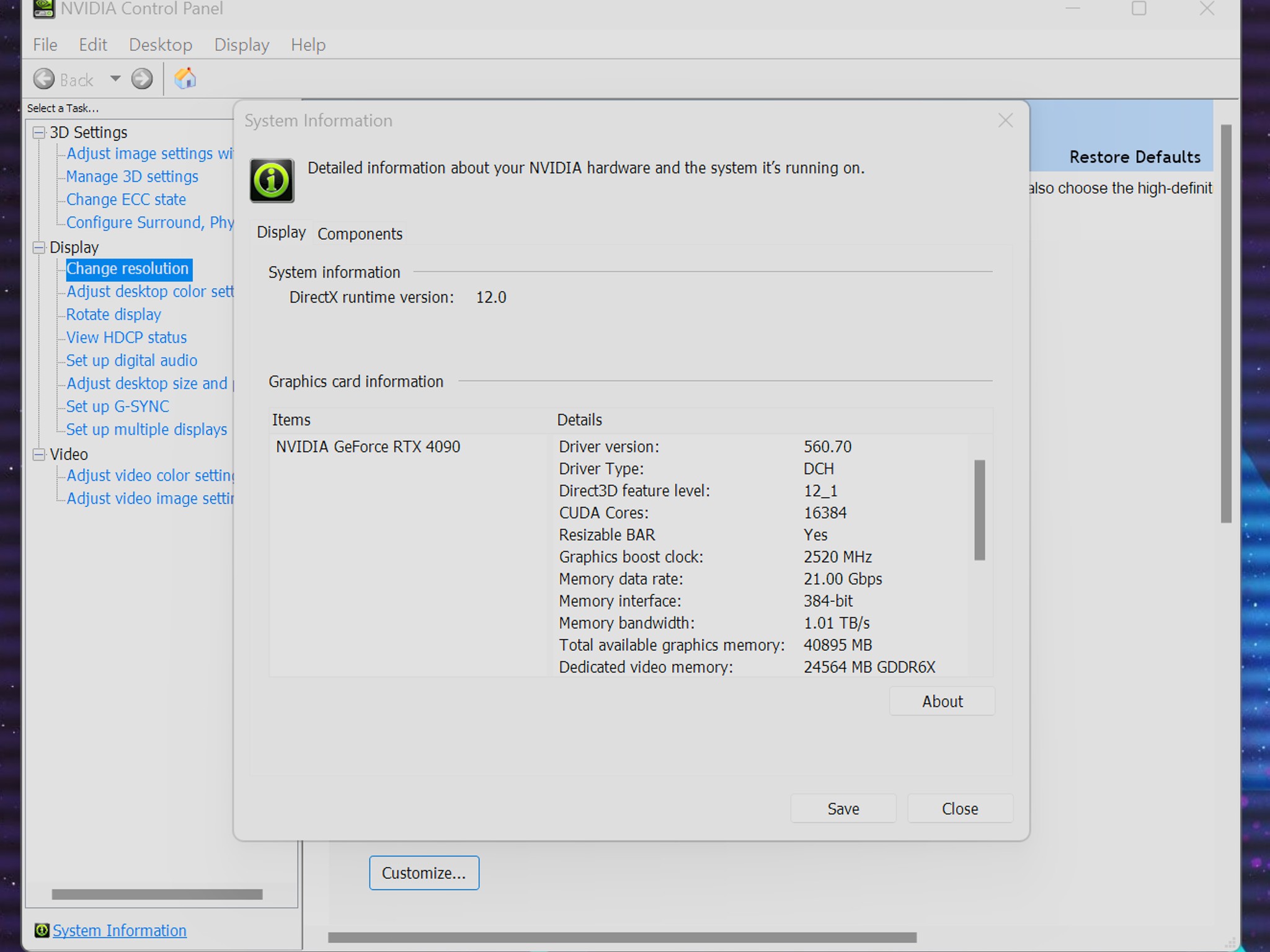1270x952 pixels.
Task: Open Adjust desktop size and position task
Action: [149, 384]
